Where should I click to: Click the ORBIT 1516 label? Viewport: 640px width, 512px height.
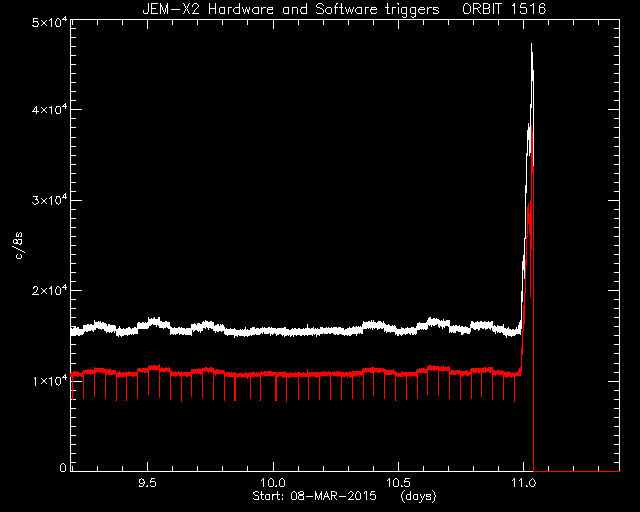click(504, 9)
